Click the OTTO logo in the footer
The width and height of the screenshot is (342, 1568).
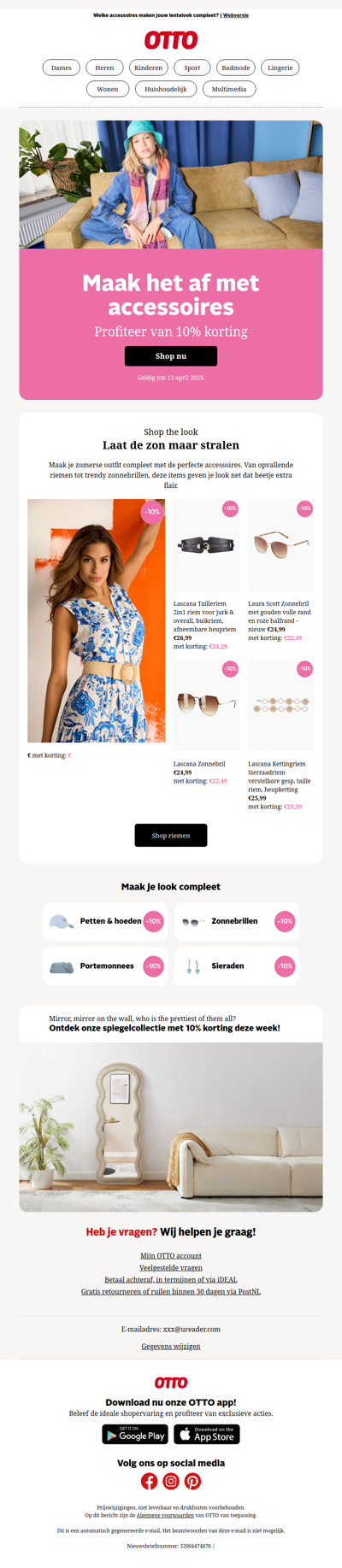(x=171, y=1382)
